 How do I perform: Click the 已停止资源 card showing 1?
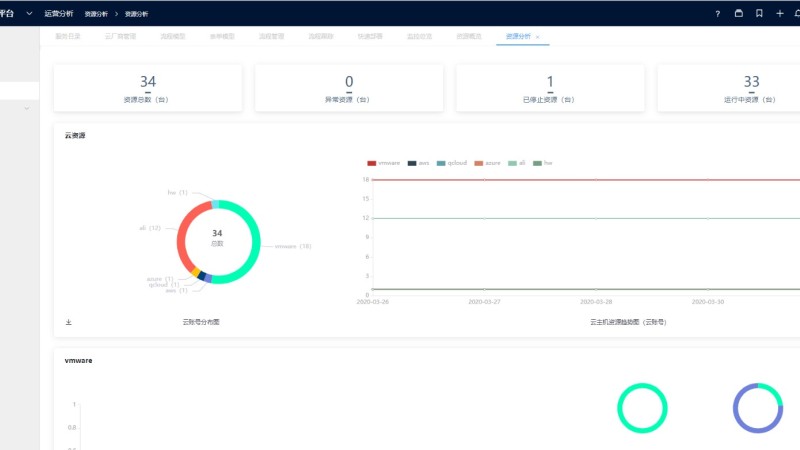[550, 88]
